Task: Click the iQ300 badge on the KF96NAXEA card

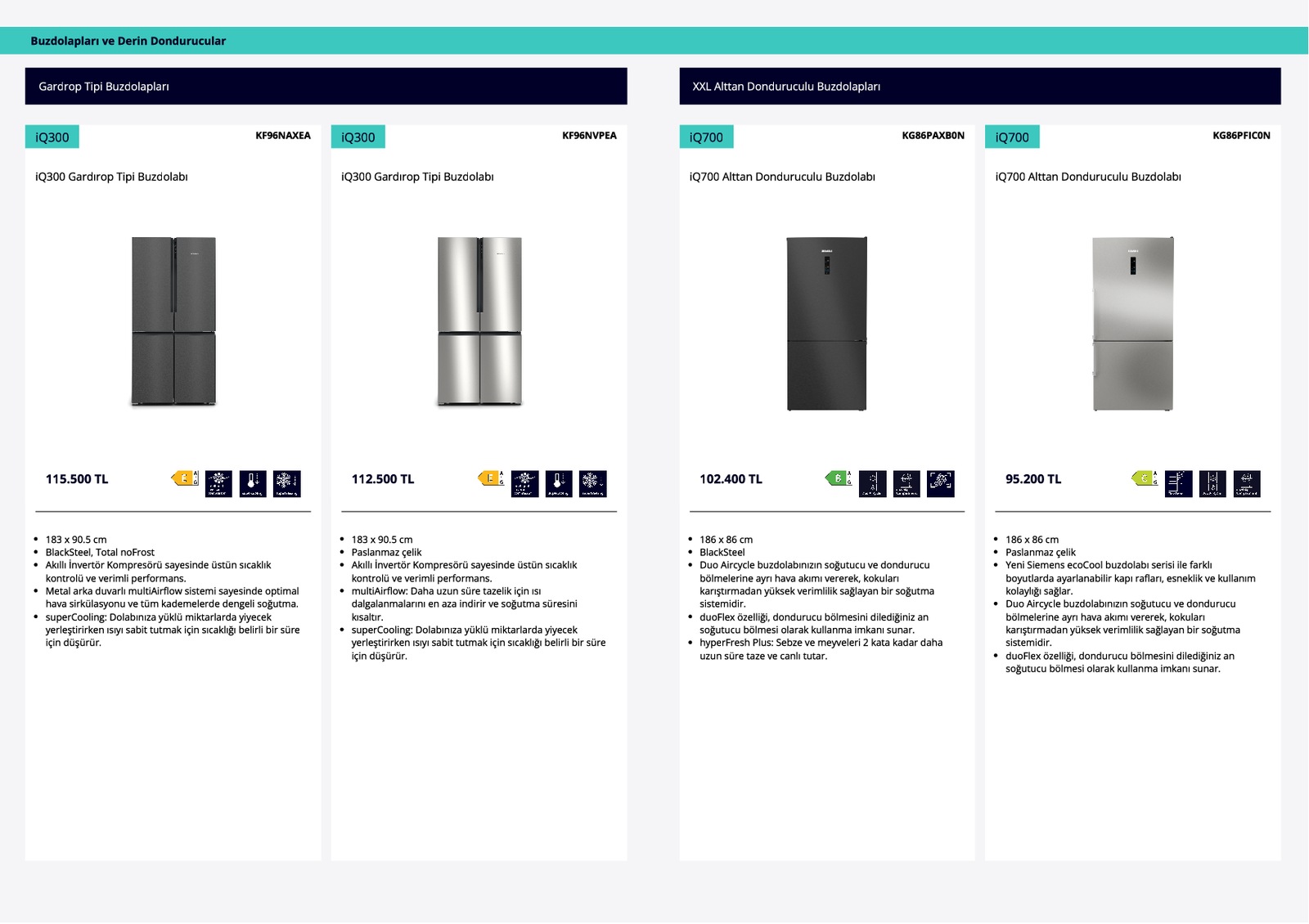Action: 52,137
